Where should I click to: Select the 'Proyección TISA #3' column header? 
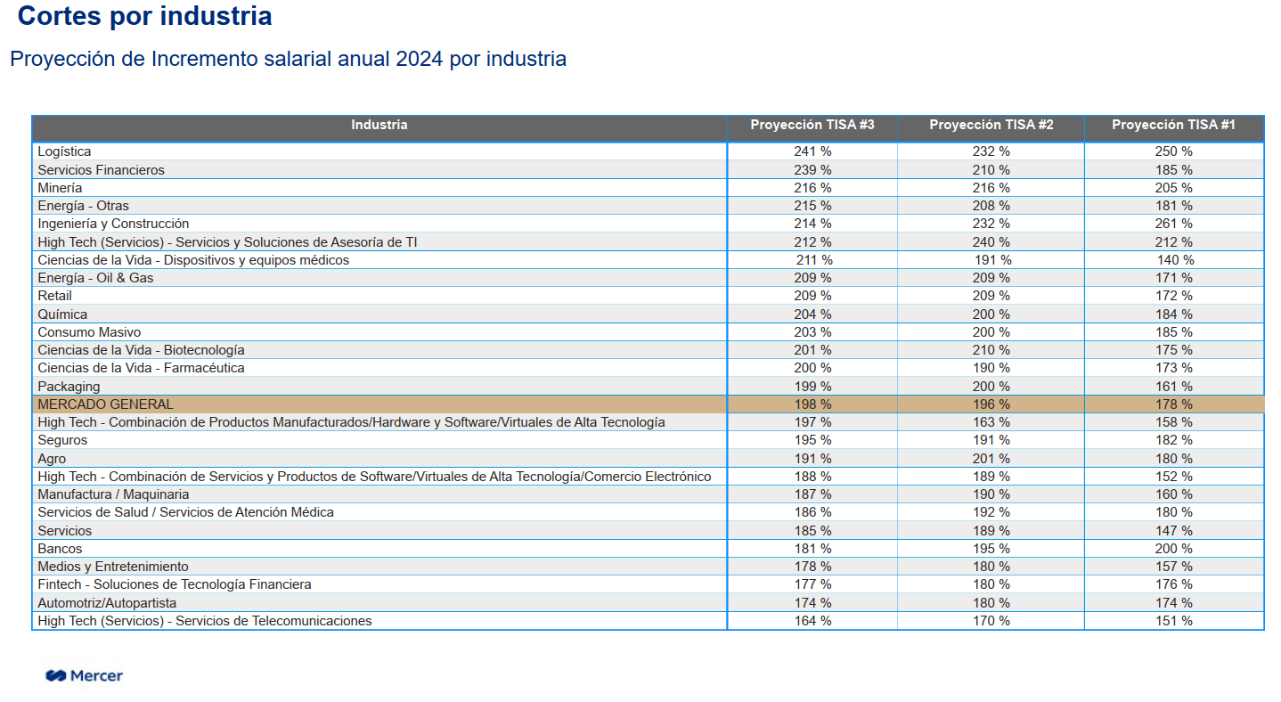tap(812, 125)
